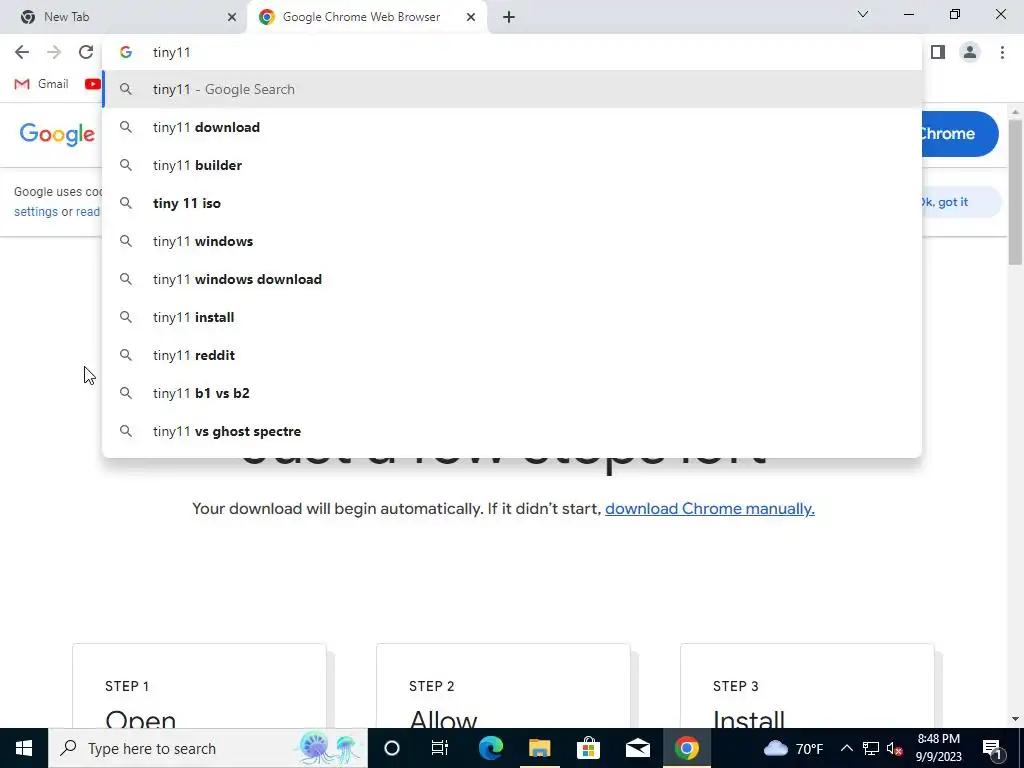1024x768 pixels.
Task: Choose the 'tiny11 download' suggestion
Action: tap(511, 127)
